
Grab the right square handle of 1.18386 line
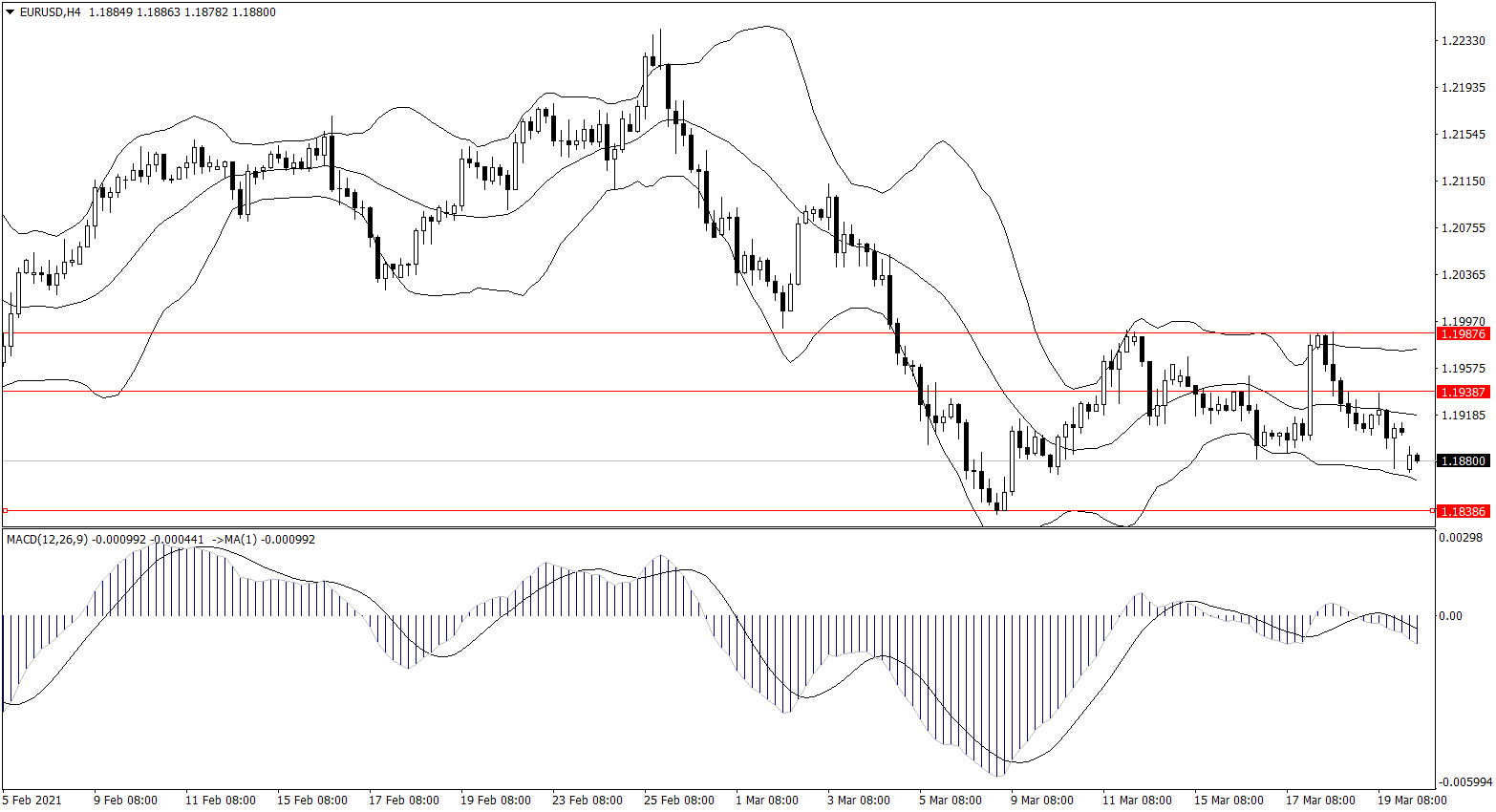click(1432, 511)
